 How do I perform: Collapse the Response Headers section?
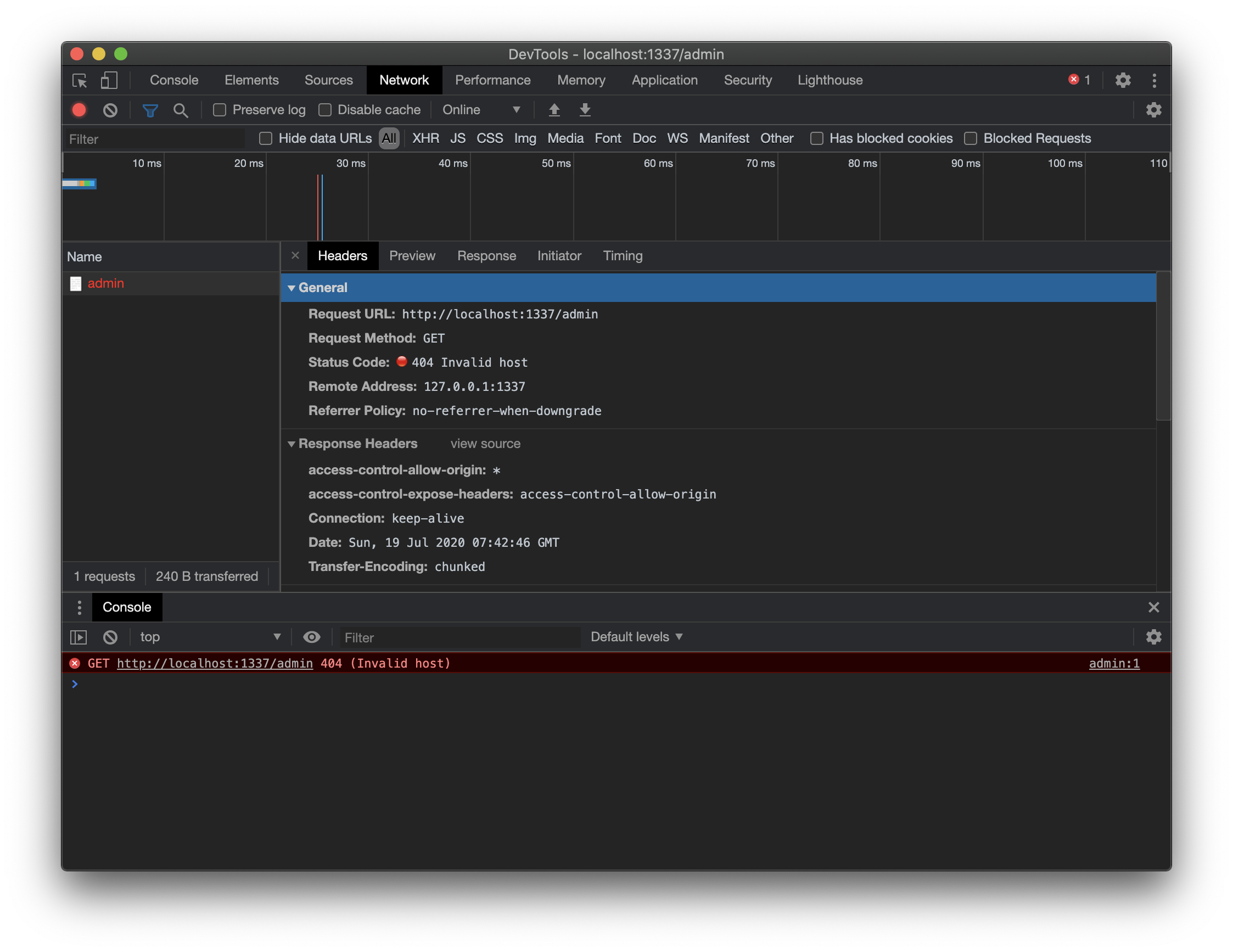[x=292, y=444]
